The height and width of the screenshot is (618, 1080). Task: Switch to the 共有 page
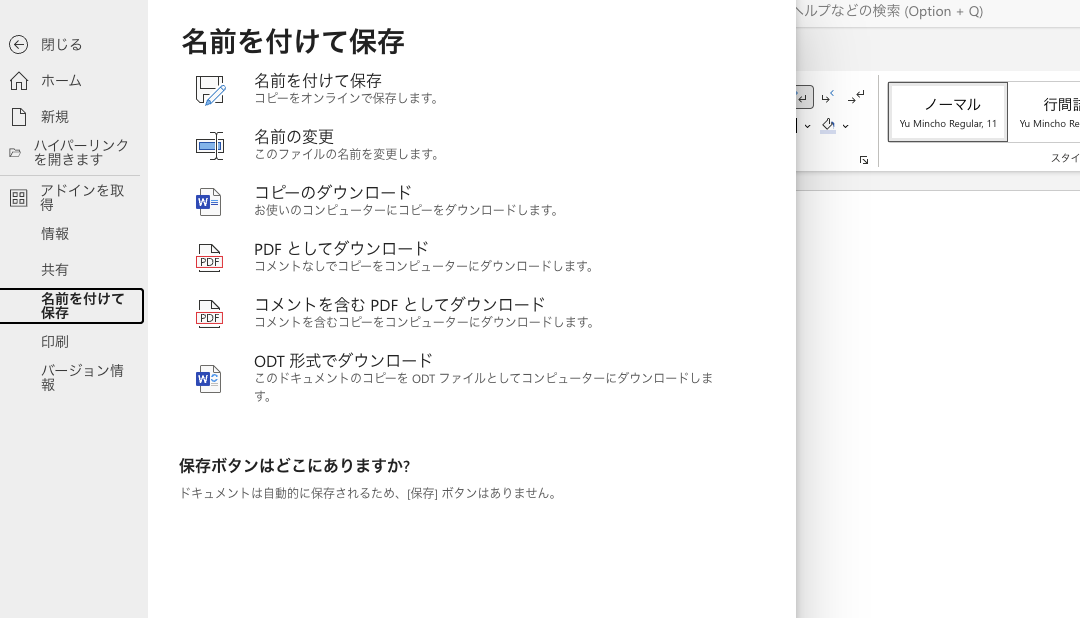[x=55, y=270]
